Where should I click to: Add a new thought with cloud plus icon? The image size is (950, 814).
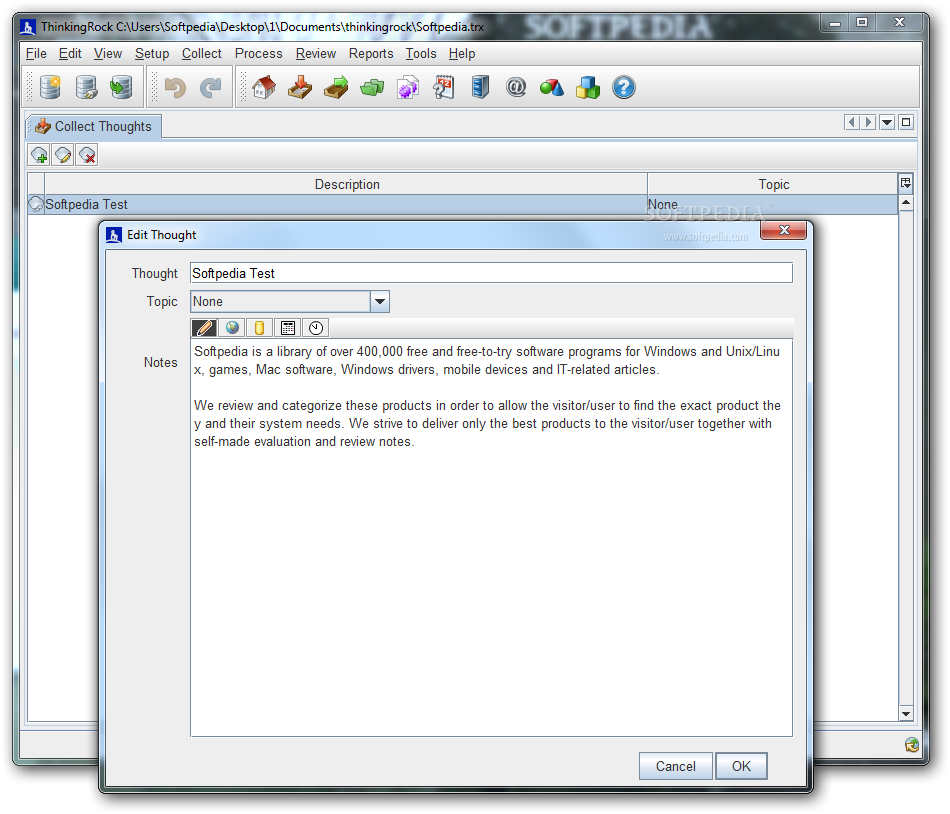(39, 156)
